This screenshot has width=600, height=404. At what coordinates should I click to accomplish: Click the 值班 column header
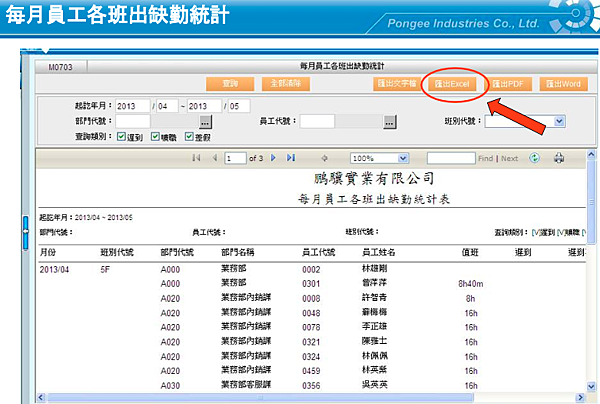click(x=470, y=252)
